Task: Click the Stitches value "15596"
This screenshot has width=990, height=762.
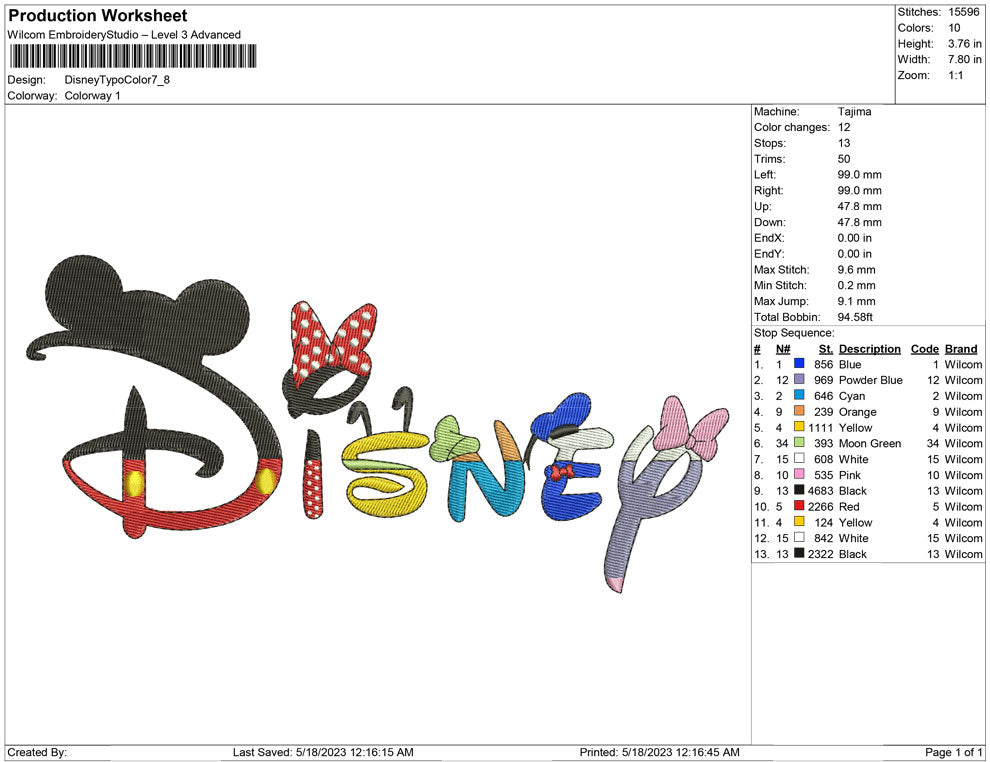Action: [x=963, y=12]
